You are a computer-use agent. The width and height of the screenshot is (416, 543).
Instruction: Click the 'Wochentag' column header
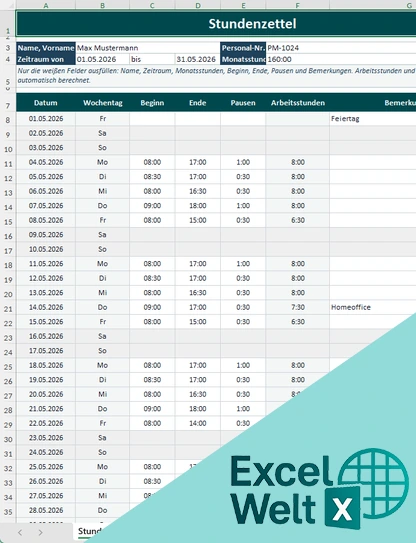coord(103,103)
